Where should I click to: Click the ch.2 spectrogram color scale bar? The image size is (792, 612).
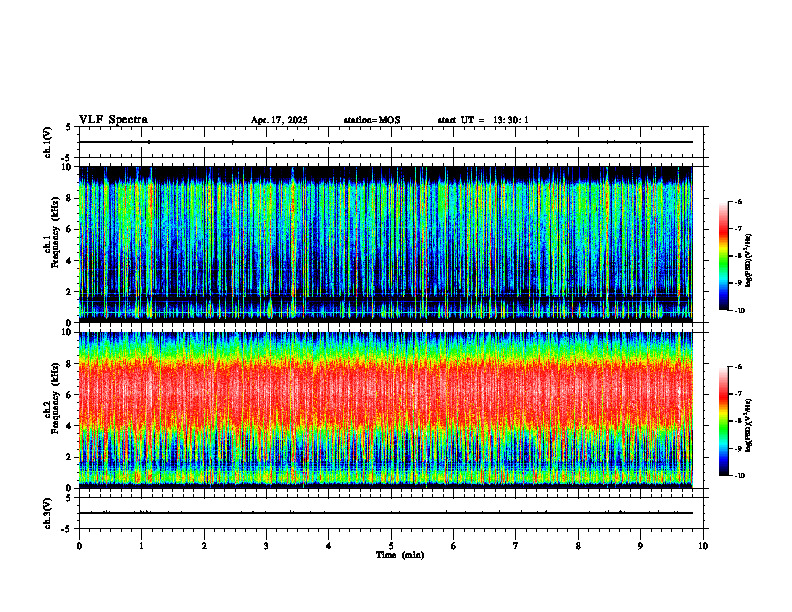pos(723,421)
